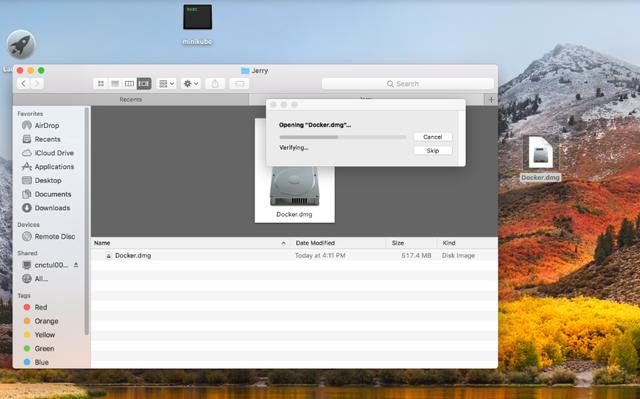Cancel opening Docker.dmg
This screenshot has width=640, height=399.
pos(433,137)
